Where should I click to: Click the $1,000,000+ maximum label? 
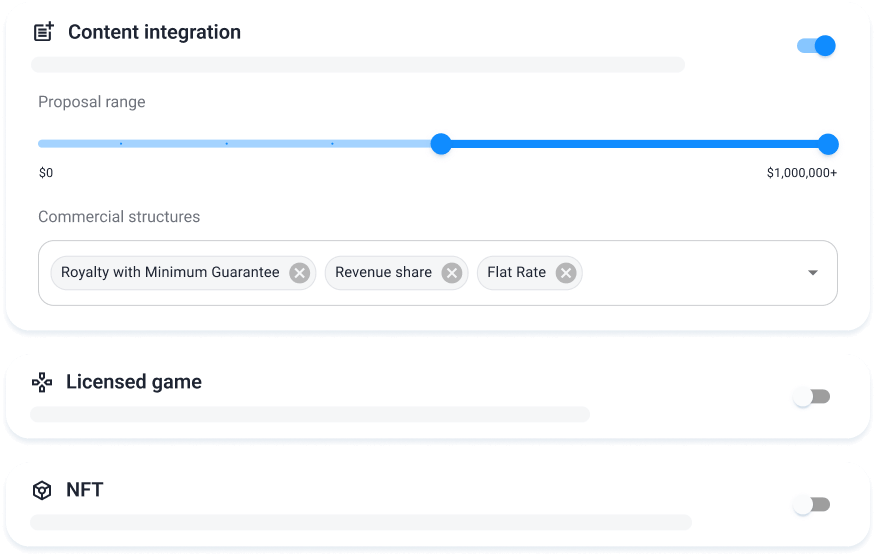[802, 173]
